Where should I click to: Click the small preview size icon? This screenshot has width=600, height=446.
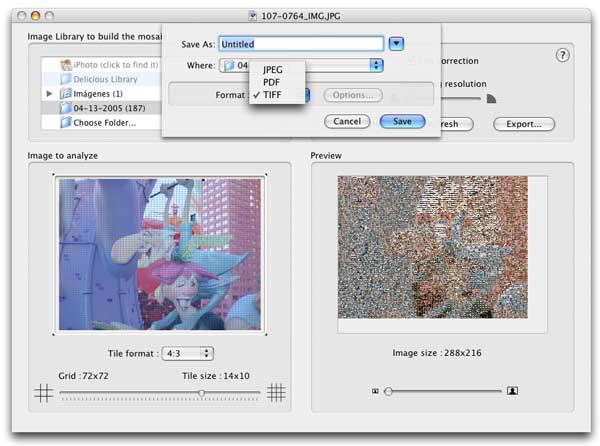point(376,391)
